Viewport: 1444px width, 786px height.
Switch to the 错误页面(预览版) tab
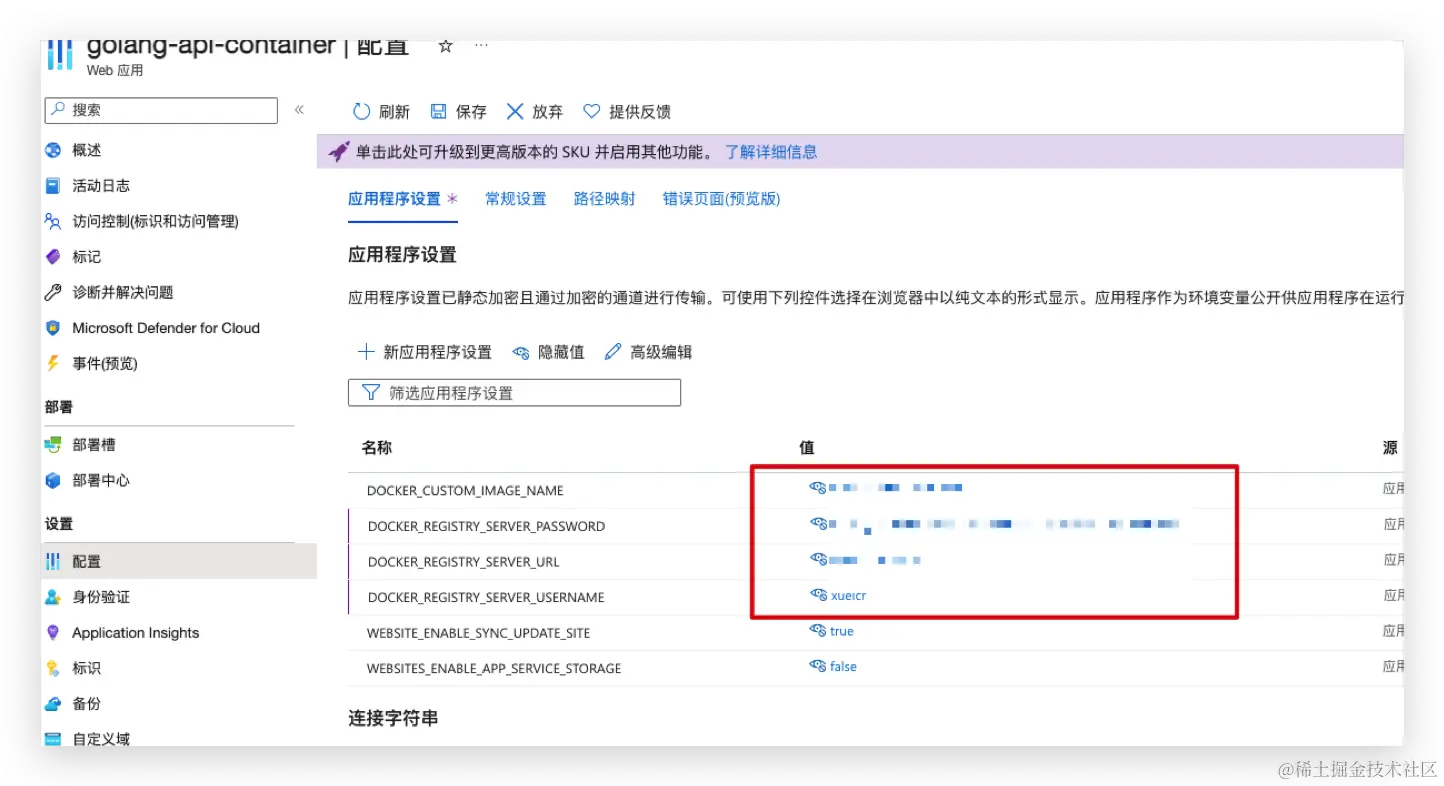722,199
